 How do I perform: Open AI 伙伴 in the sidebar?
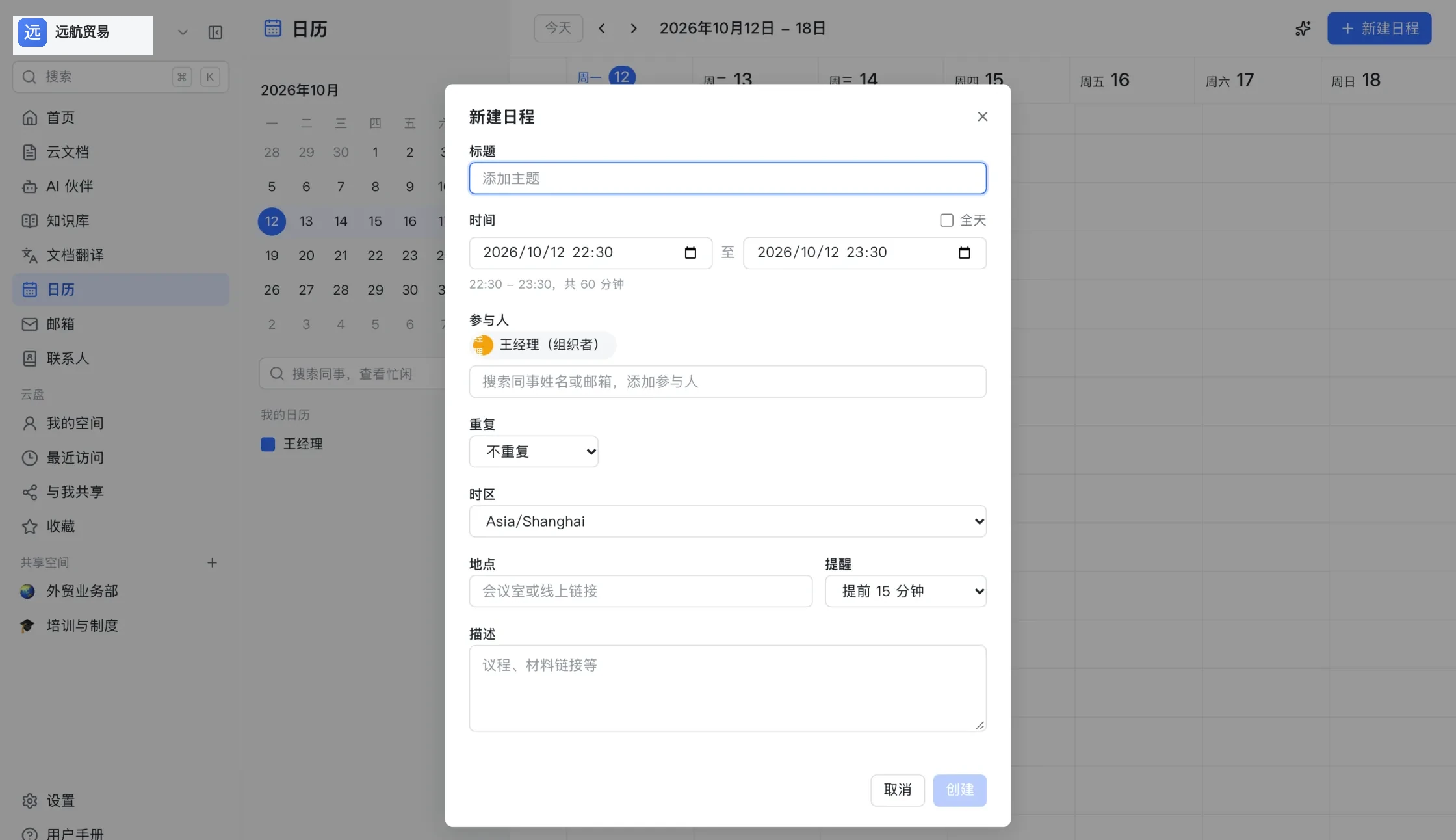tap(121, 187)
